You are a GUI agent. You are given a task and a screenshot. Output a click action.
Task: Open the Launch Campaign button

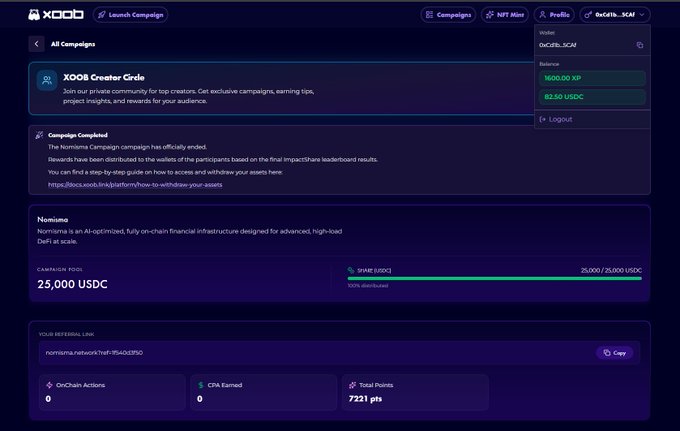(x=131, y=15)
